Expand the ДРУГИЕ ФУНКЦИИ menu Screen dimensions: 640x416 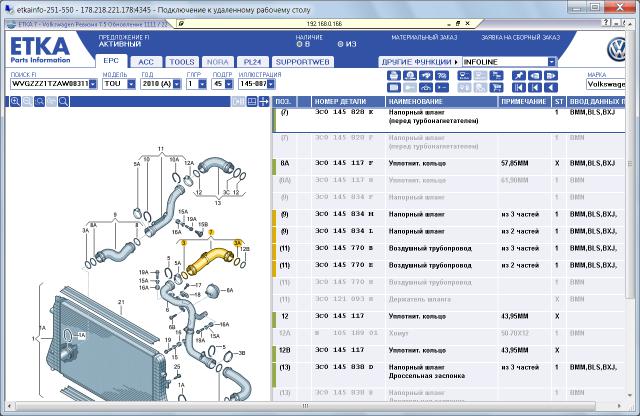coord(420,62)
